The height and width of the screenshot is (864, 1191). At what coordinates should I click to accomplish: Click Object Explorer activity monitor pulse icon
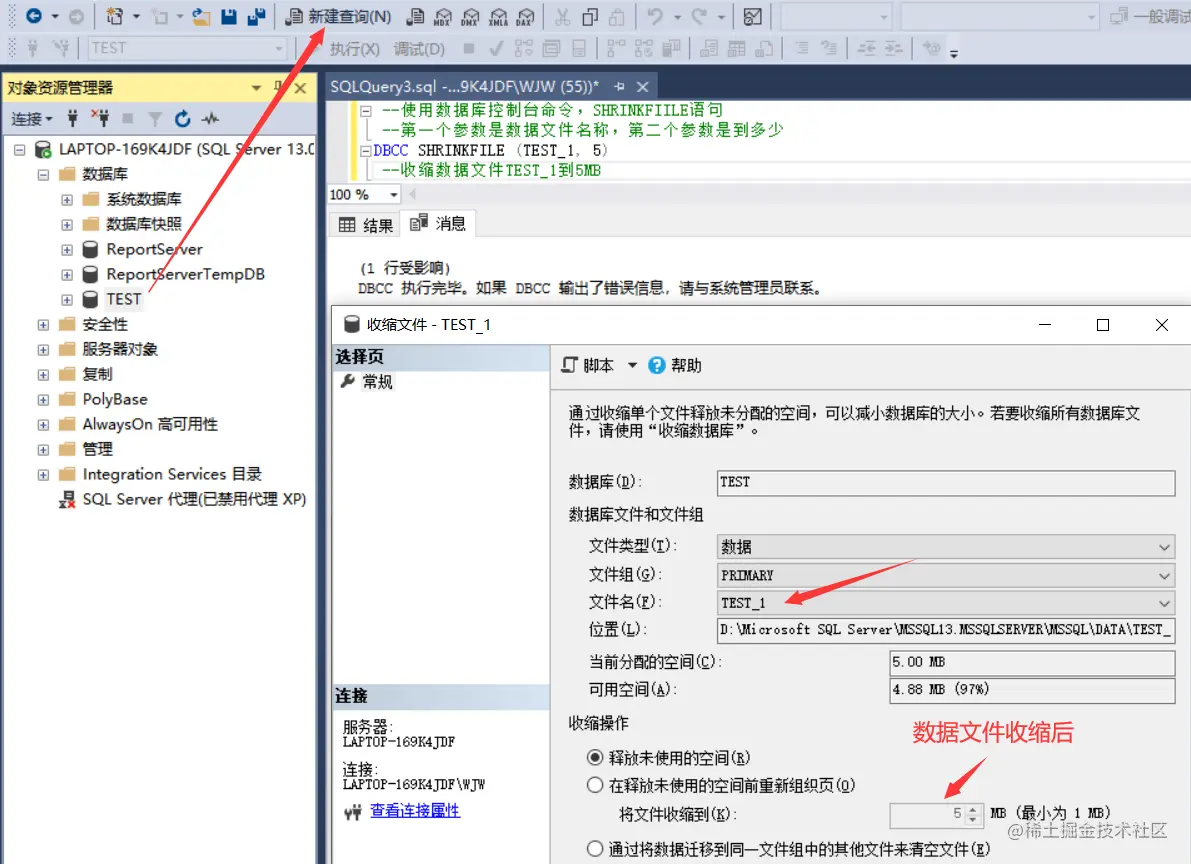[210, 119]
